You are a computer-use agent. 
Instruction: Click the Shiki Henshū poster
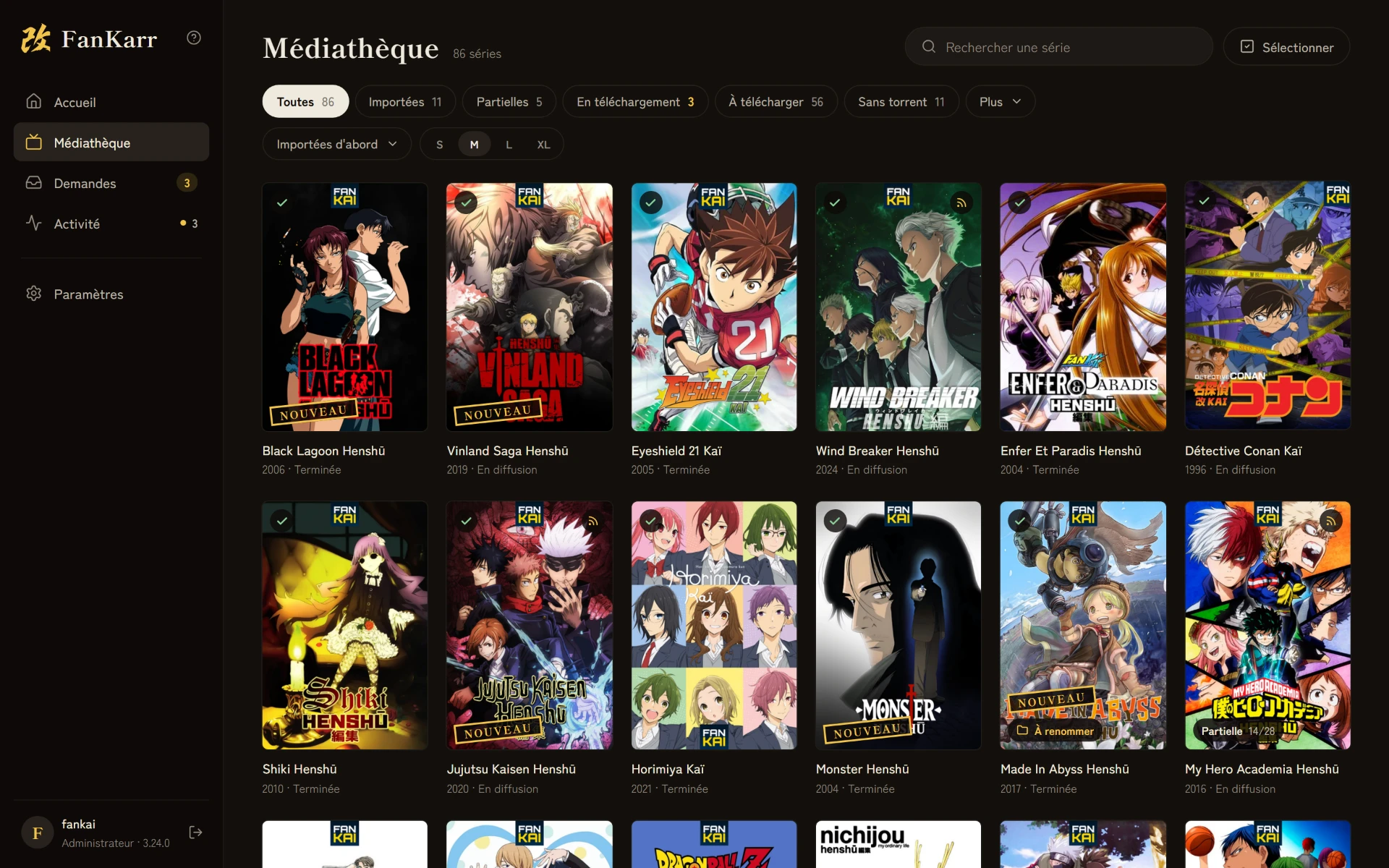[345, 625]
